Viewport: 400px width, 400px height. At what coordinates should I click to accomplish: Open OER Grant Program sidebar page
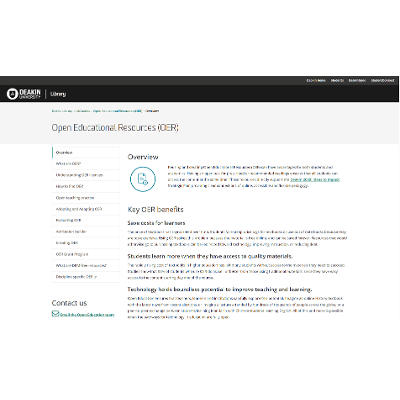coord(86,254)
